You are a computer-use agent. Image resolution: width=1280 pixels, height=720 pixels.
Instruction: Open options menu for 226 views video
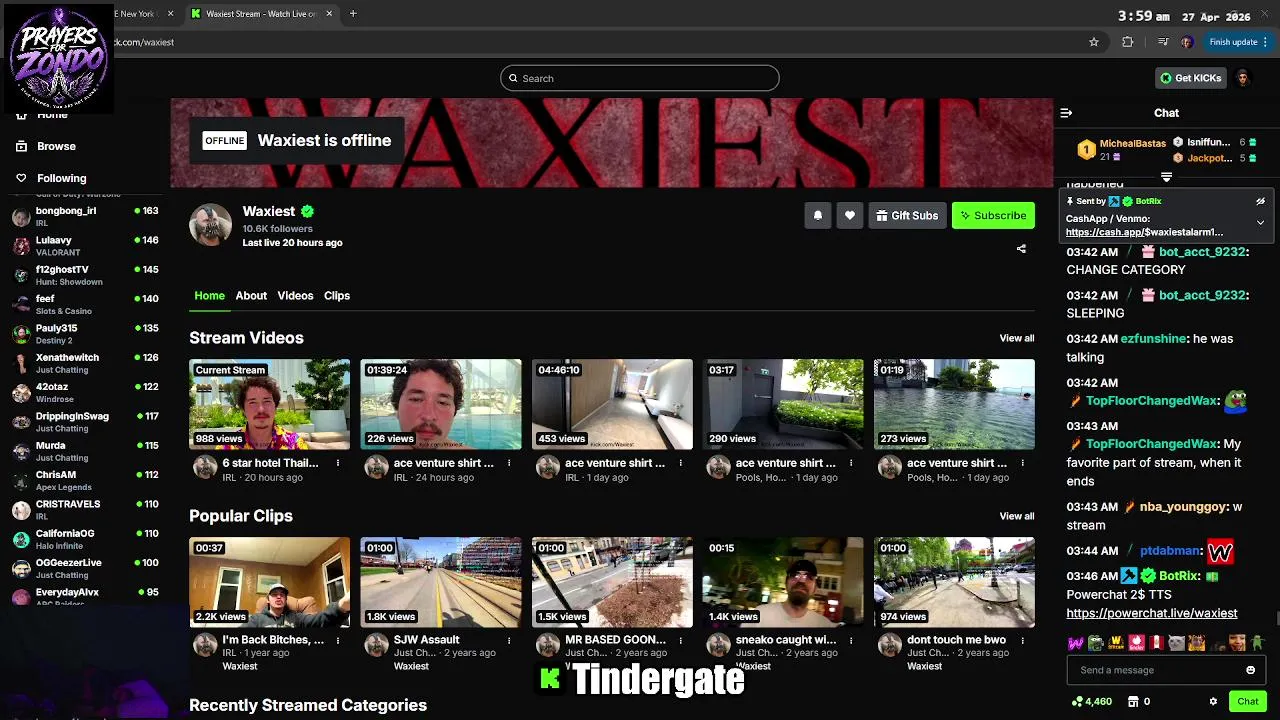(x=509, y=463)
